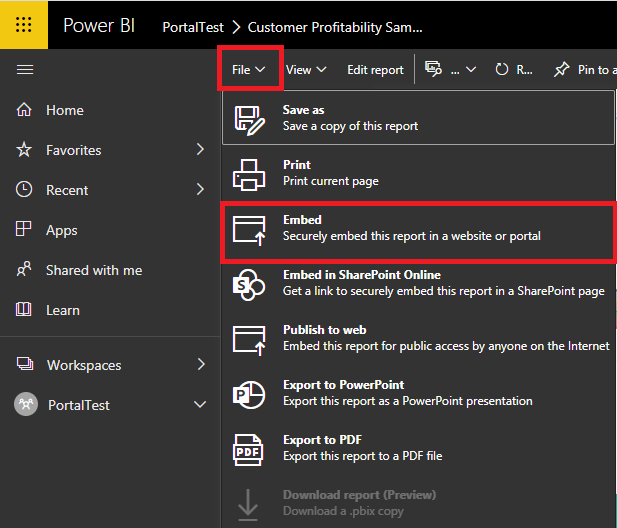The image size is (617, 528).
Task: Click the Print printer icon
Action: click(249, 175)
